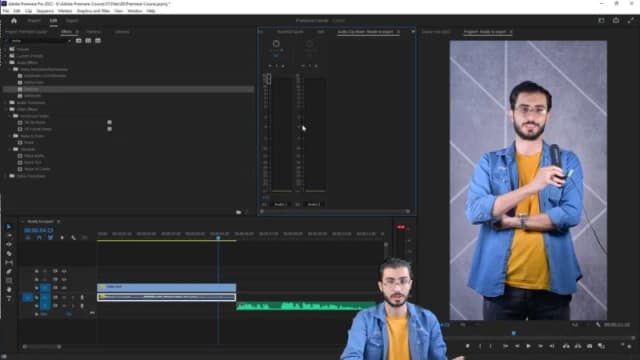Collapse the Obsolete folder

click(x=10, y=149)
